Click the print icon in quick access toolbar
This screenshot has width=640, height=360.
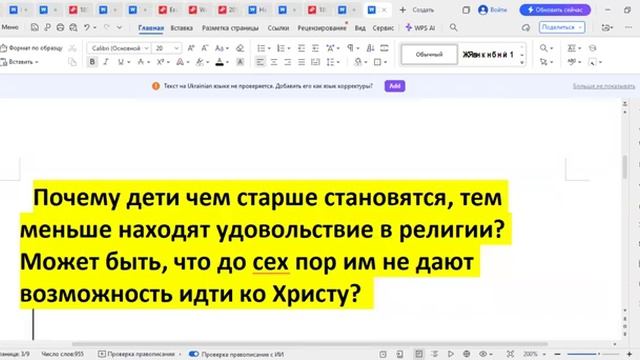point(60,27)
